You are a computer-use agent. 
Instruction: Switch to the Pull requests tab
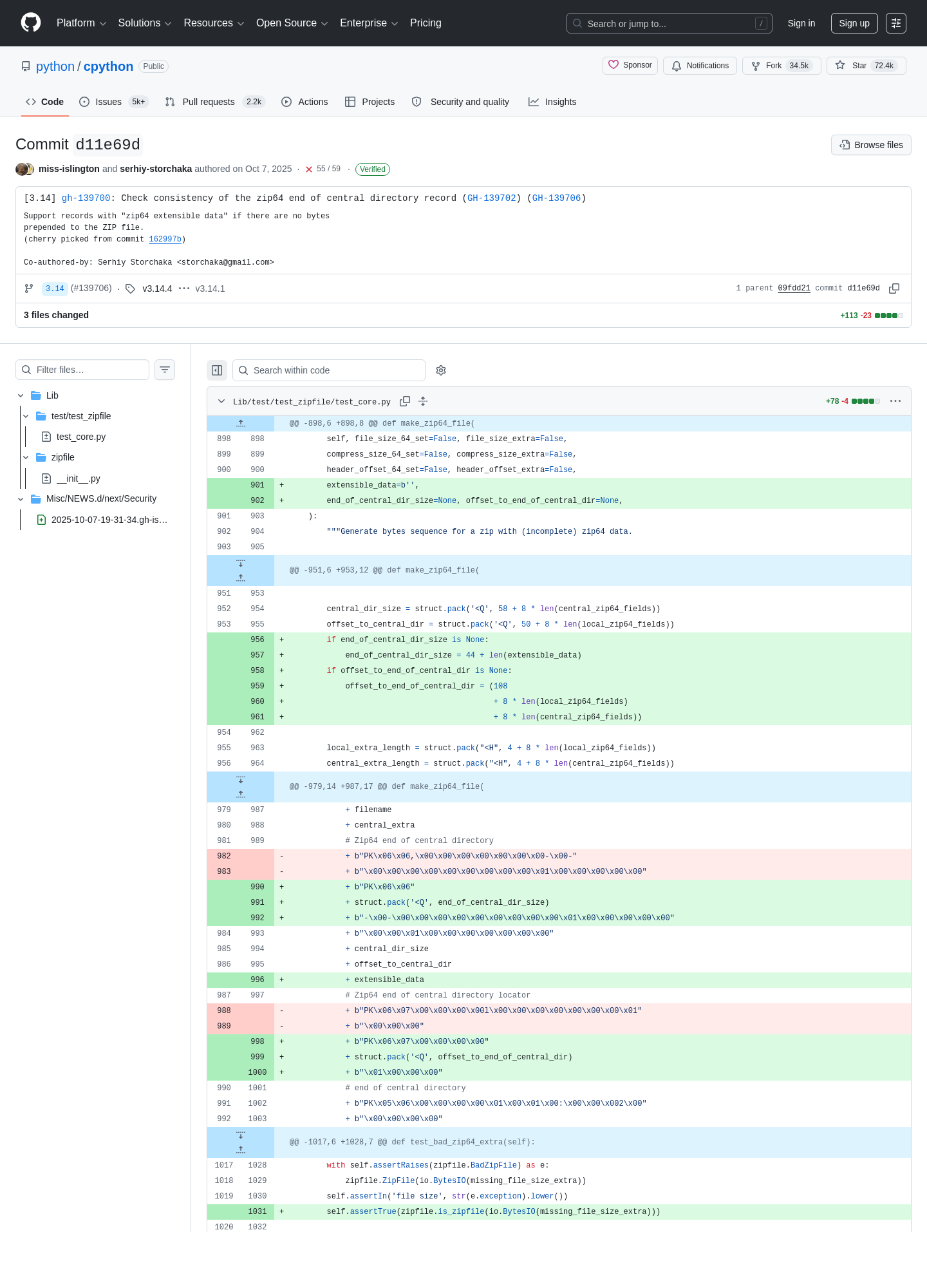[x=215, y=102]
